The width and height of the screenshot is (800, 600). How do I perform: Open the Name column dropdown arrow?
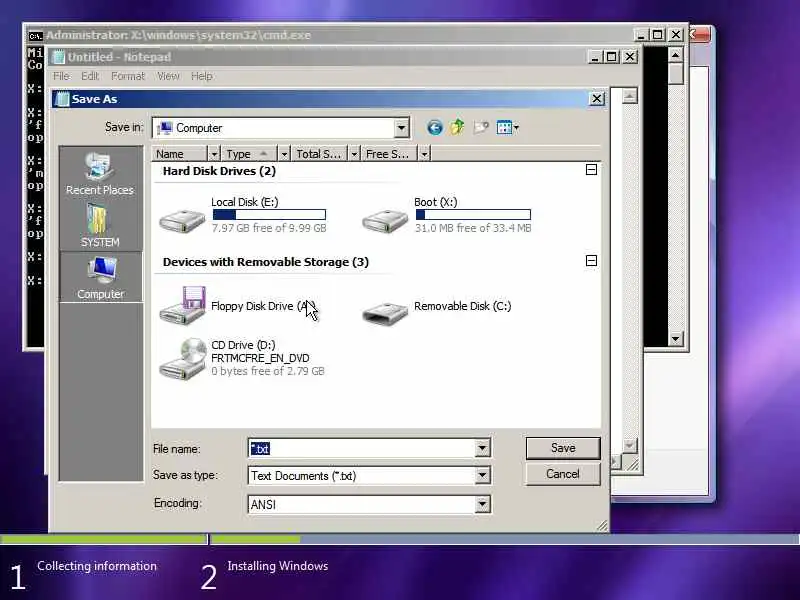(x=214, y=154)
